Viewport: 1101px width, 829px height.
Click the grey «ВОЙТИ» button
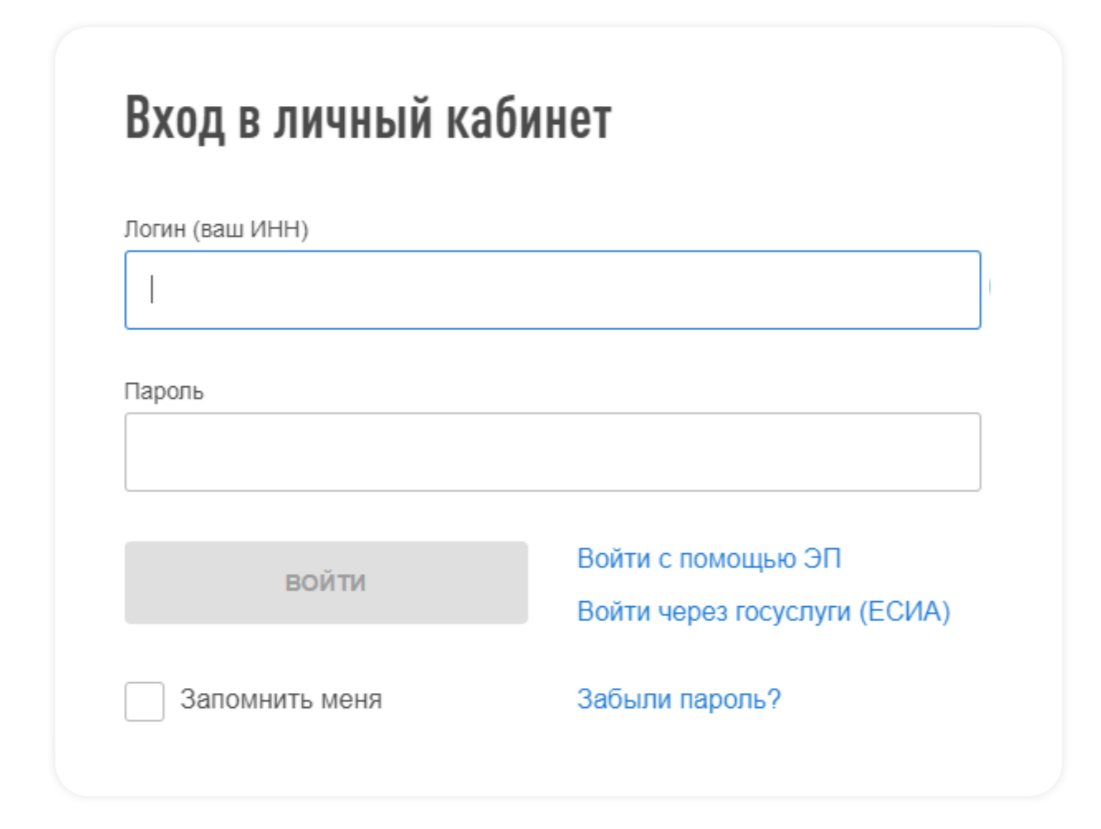(327, 583)
